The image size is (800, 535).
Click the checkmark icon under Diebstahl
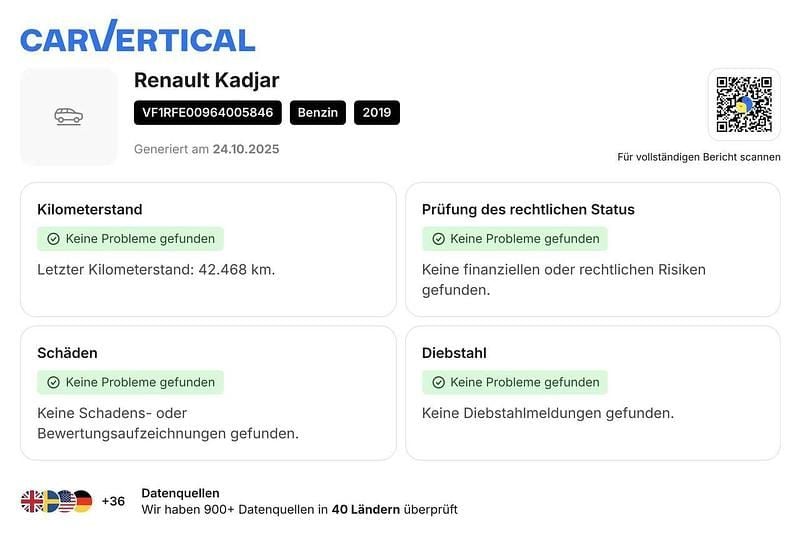click(x=438, y=382)
